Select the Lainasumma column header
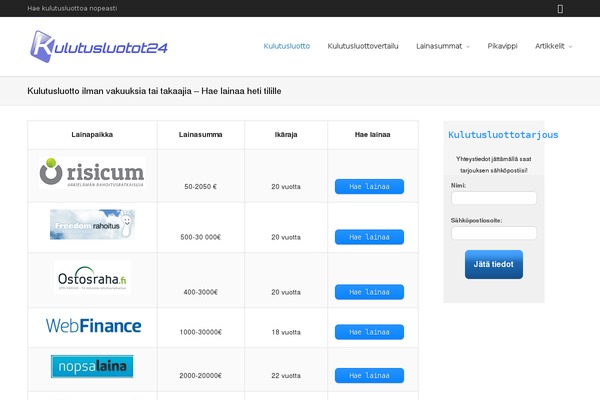 point(201,134)
